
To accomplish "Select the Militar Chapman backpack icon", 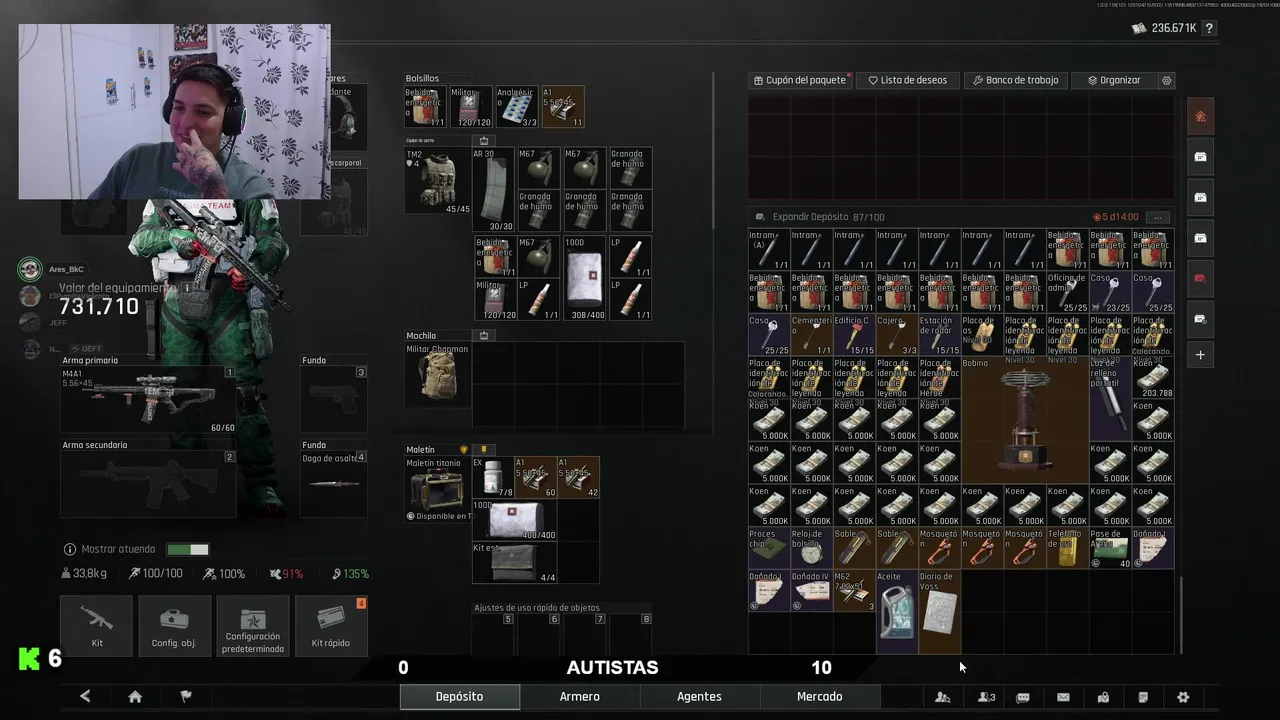I will tap(437, 375).
